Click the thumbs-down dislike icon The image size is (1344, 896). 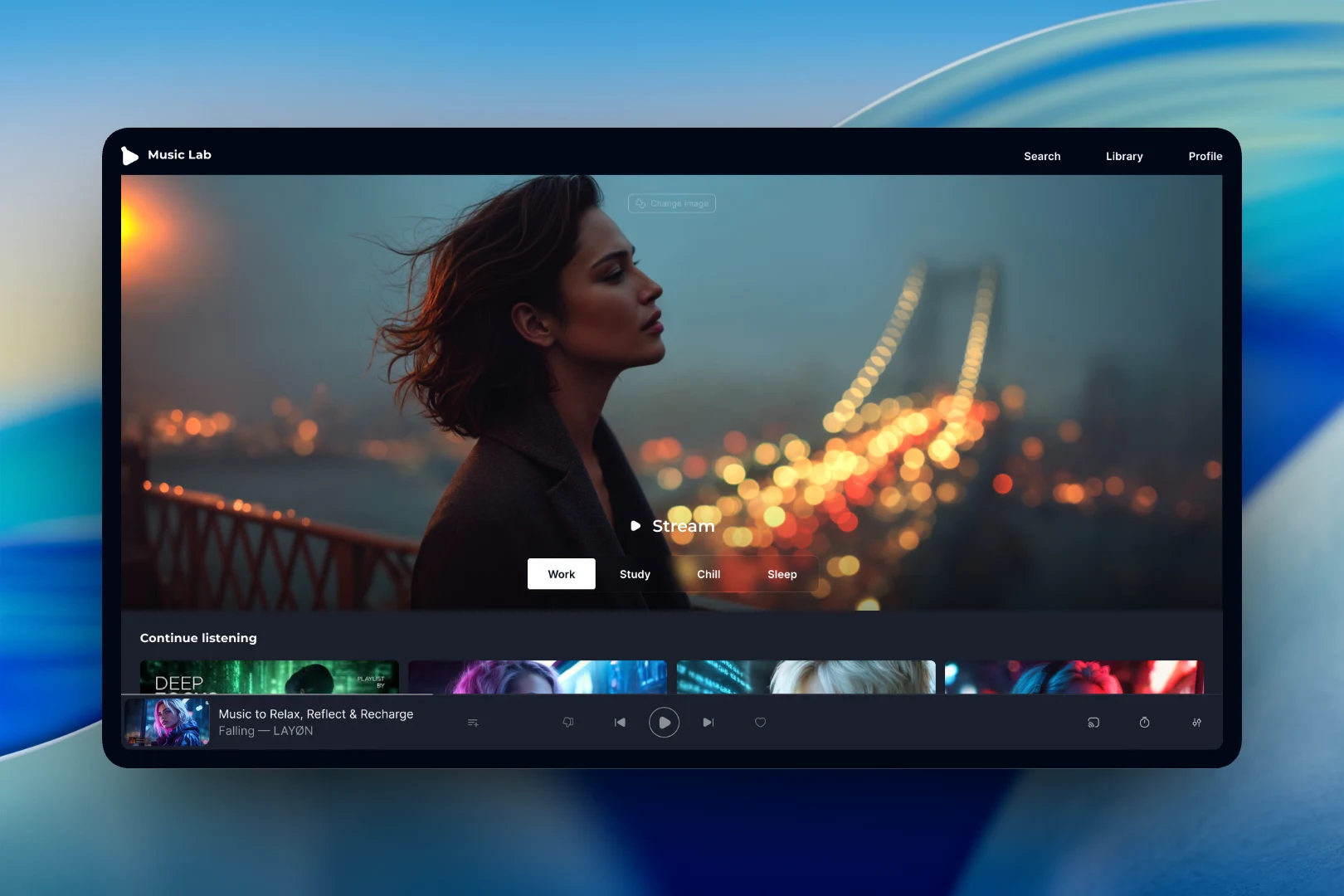point(568,723)
